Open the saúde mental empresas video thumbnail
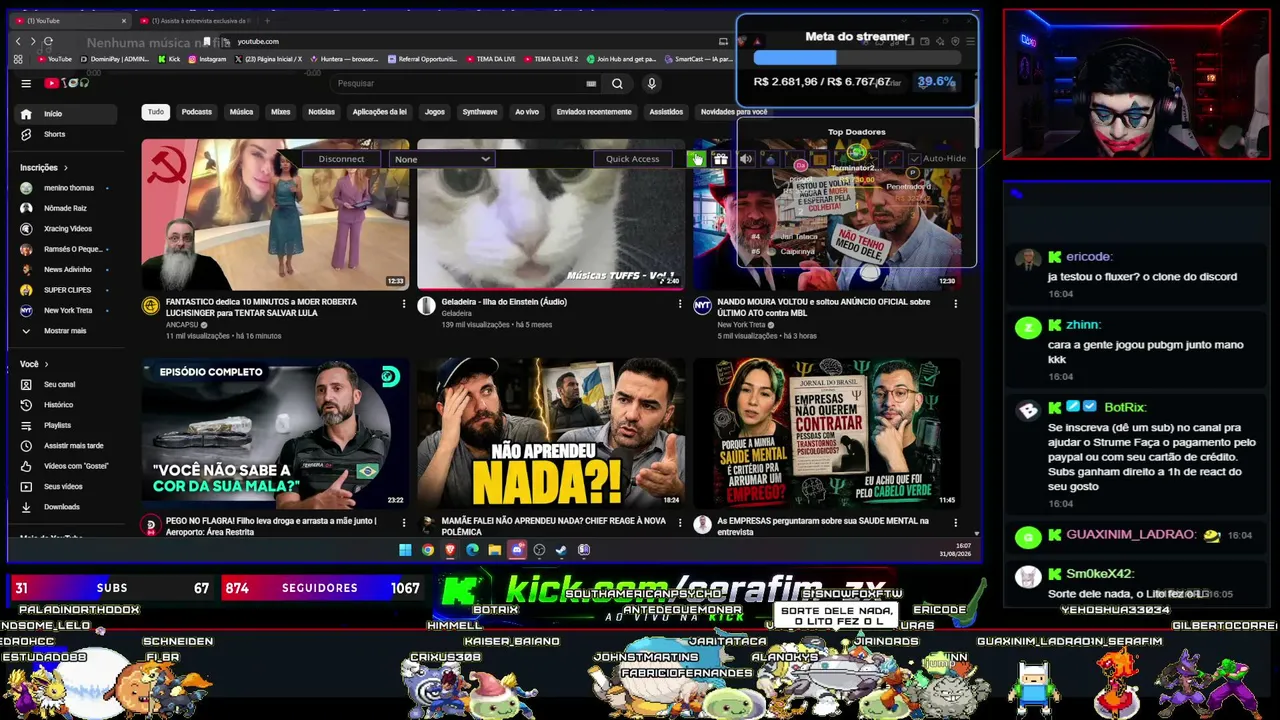 coord(827,434)
